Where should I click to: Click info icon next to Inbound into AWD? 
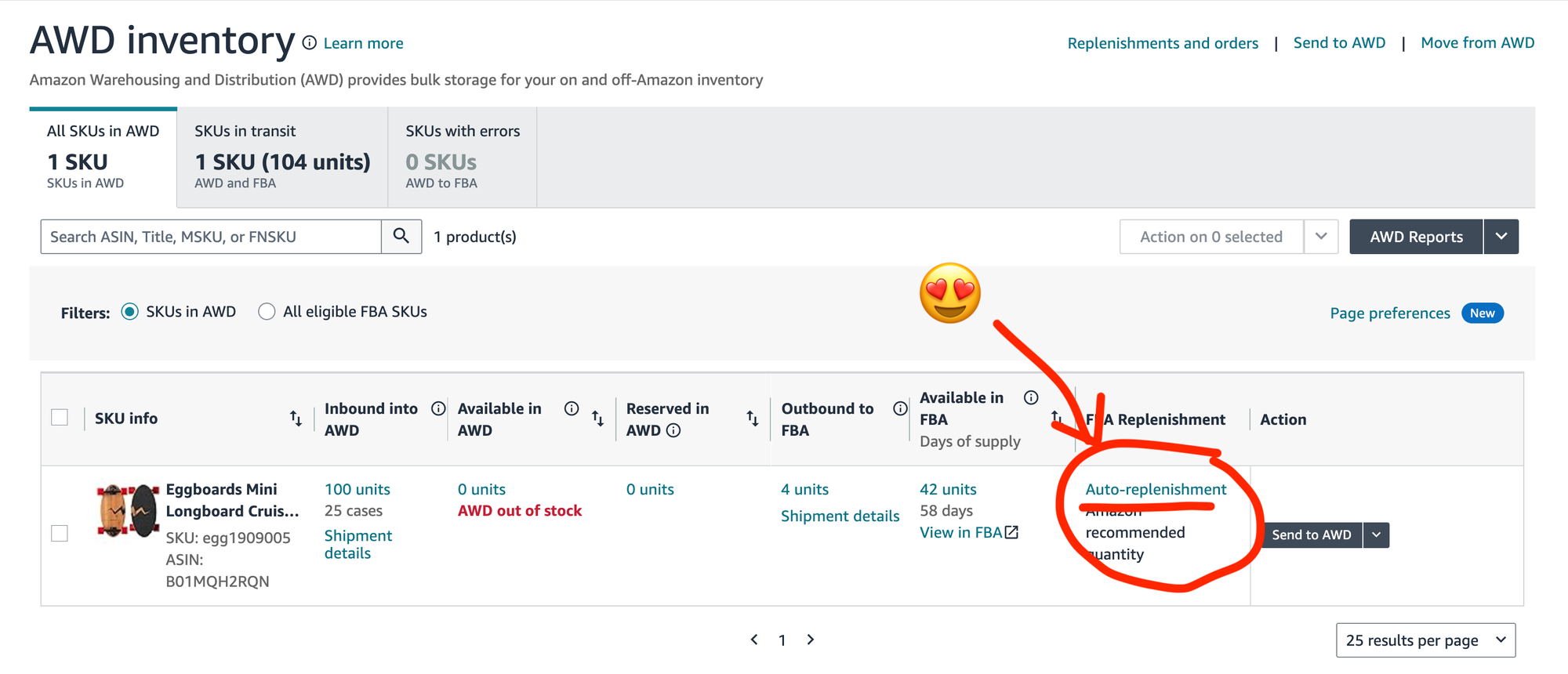[x=438, y=408]
